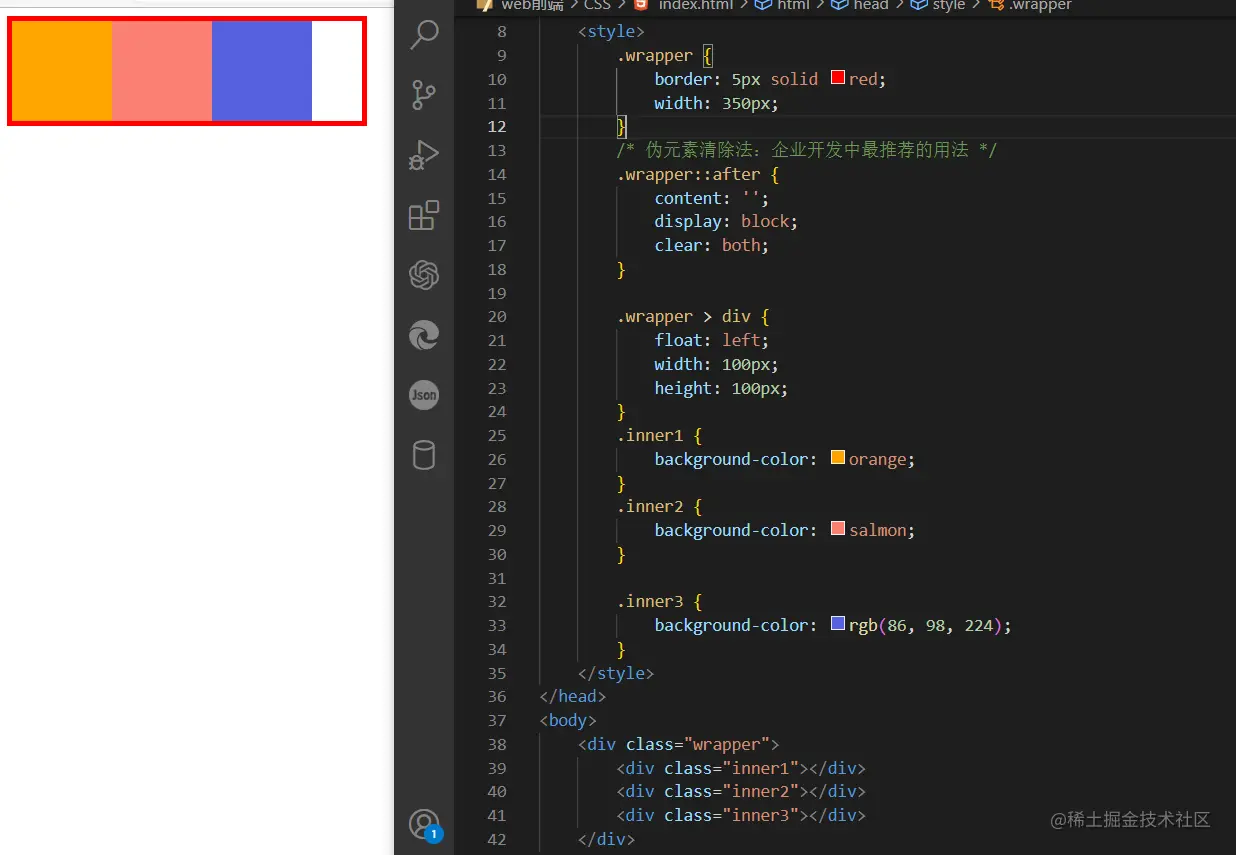Click the blue box in the browser preview
This screenshot has width=1236, height=855.
pos(262,71)
